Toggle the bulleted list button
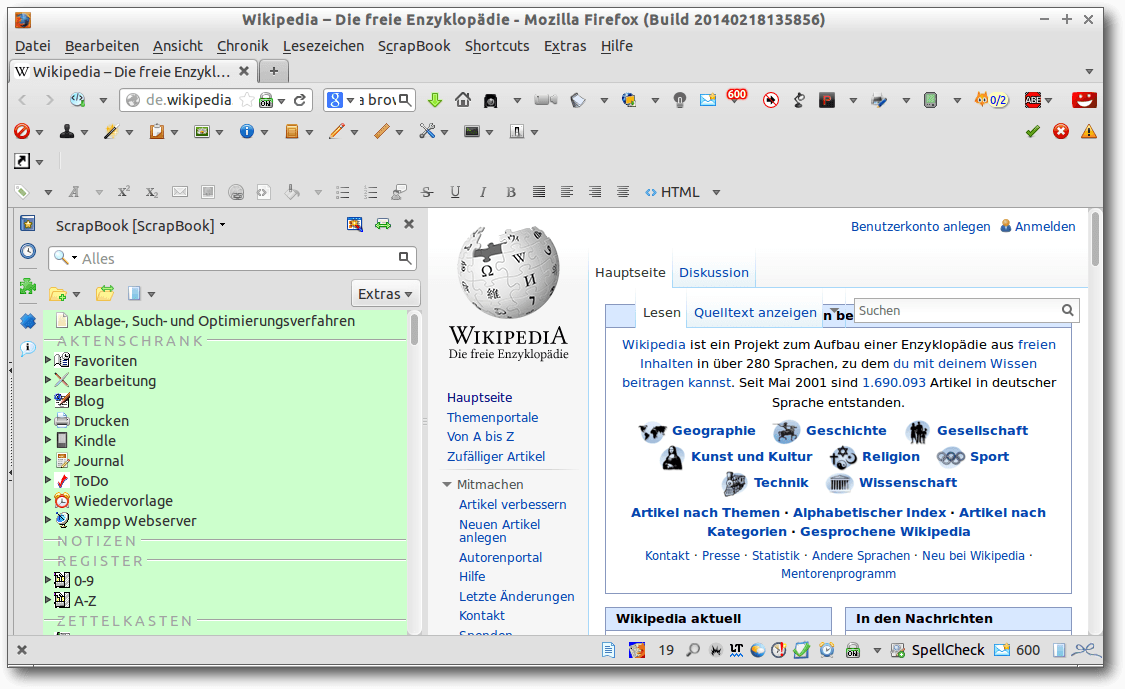This screenshot has height=689, width=1125. click(343, 192)
